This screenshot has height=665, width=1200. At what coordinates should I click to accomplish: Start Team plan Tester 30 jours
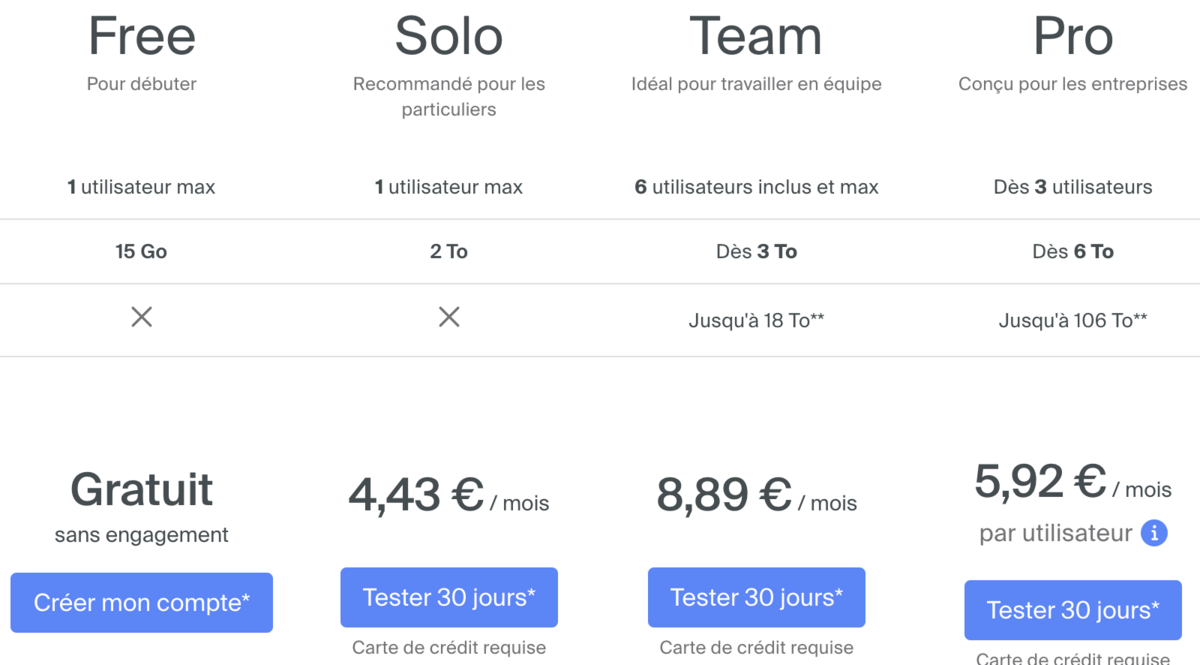click(756, 598)
